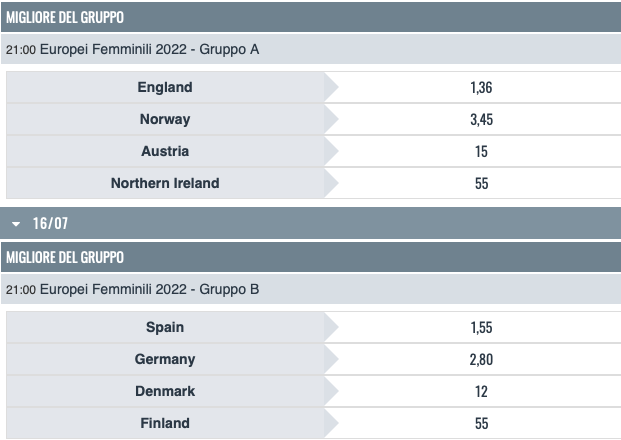Click first Migliore del Gruppo header

click(x=65, y=17)
